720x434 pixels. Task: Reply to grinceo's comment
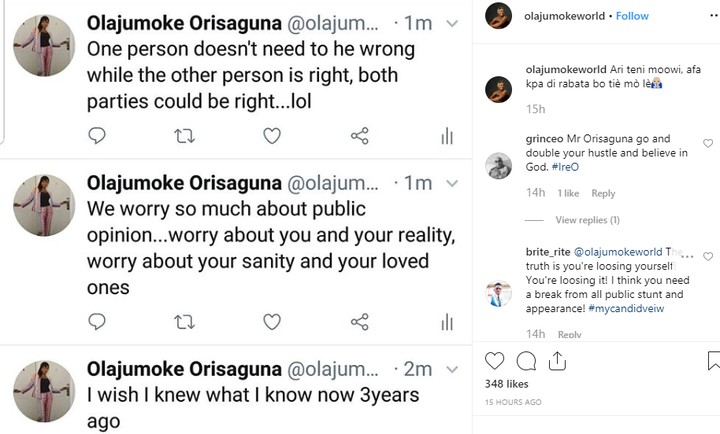(x=603, y=194)
